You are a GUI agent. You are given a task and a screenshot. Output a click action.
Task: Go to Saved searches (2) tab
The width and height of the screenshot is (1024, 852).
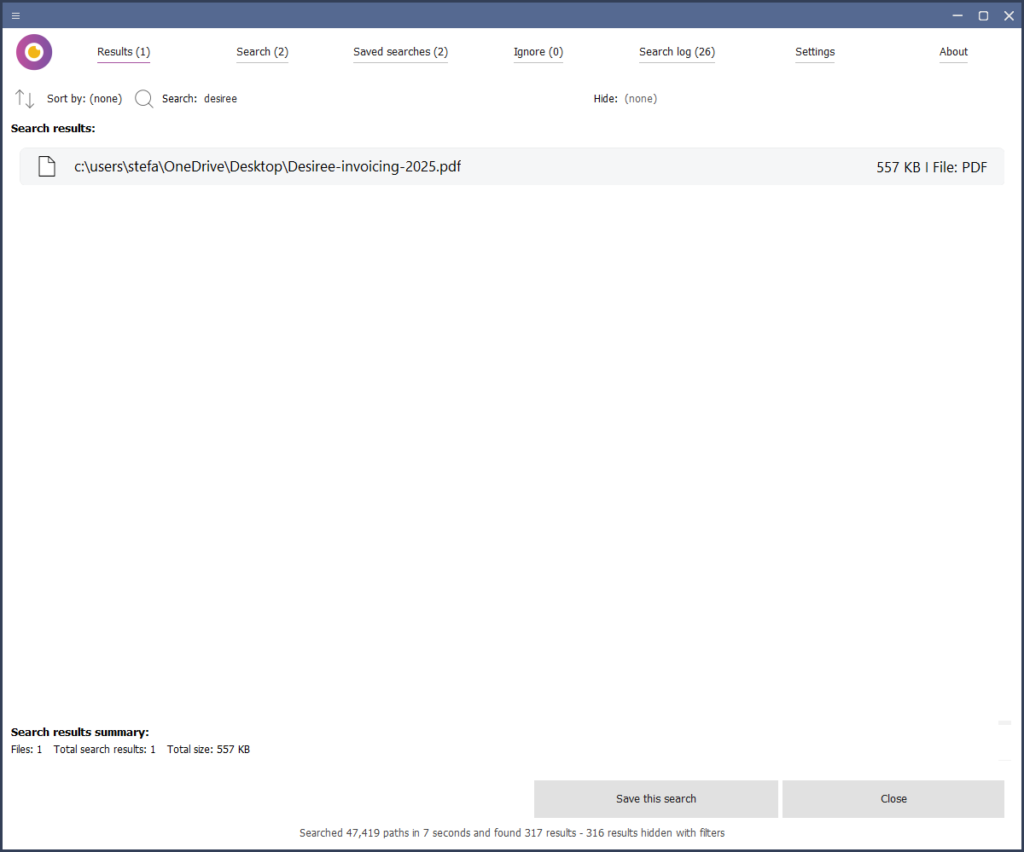pos(400,52)
